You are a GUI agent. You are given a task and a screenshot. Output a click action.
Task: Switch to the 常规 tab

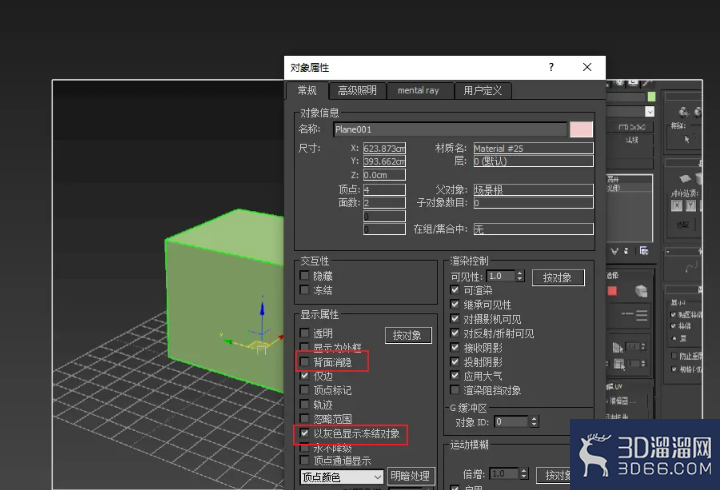[307, 90]
